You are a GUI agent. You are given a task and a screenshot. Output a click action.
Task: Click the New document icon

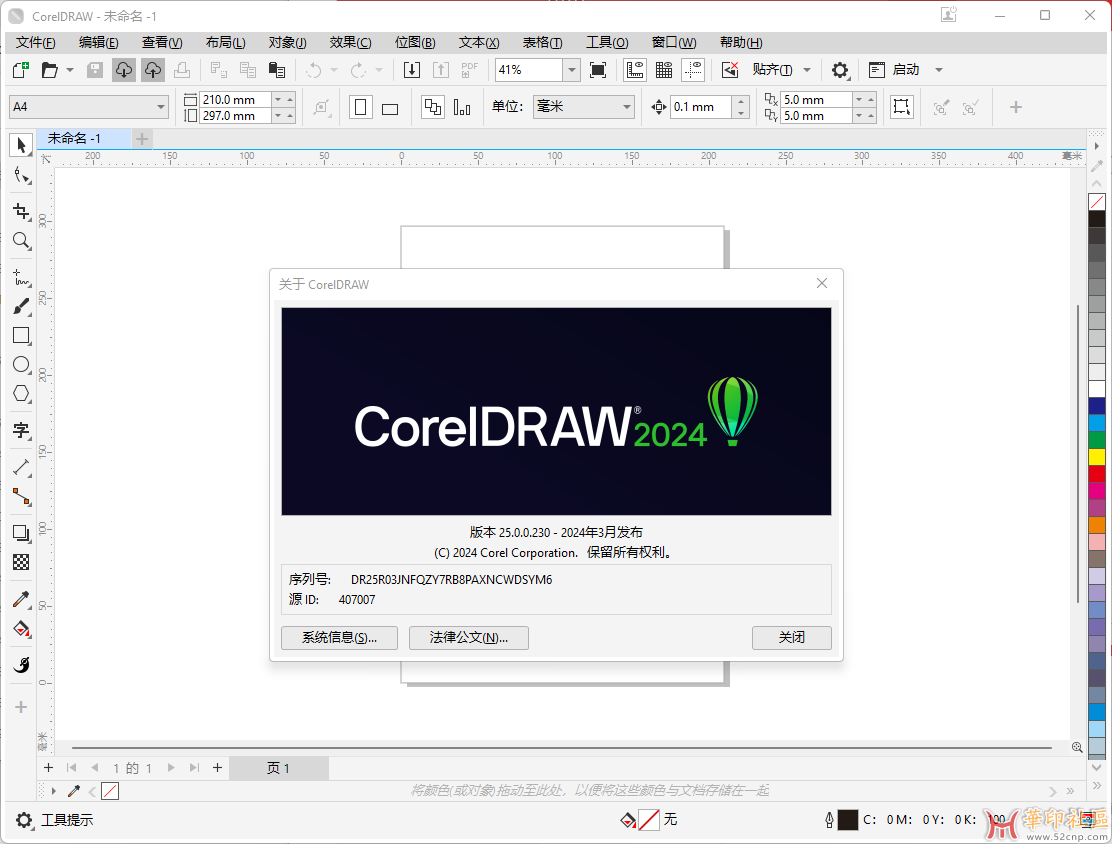click(x=21, y=70)
